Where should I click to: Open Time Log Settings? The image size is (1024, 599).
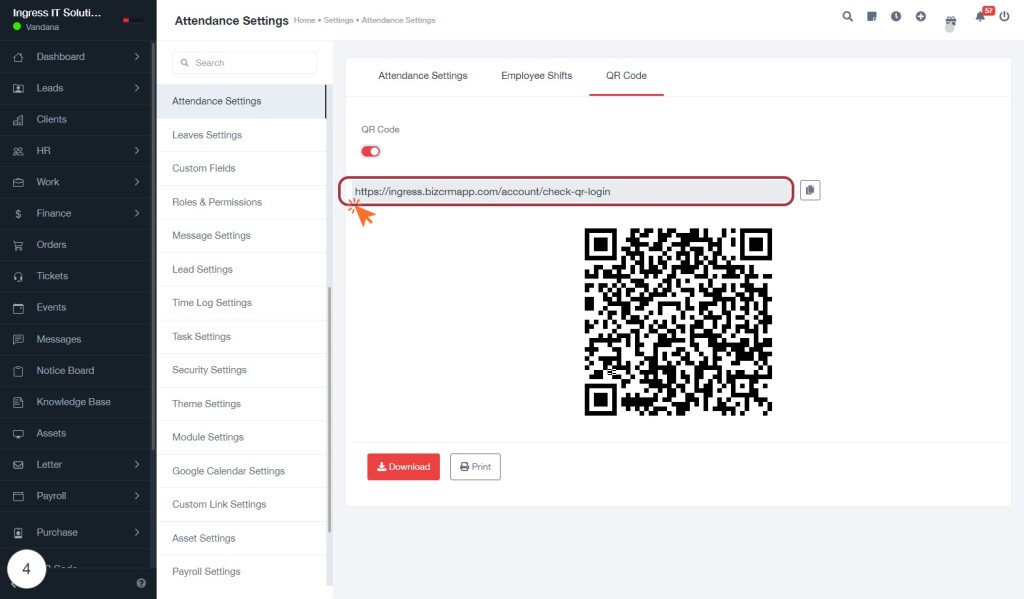(241, 303)
